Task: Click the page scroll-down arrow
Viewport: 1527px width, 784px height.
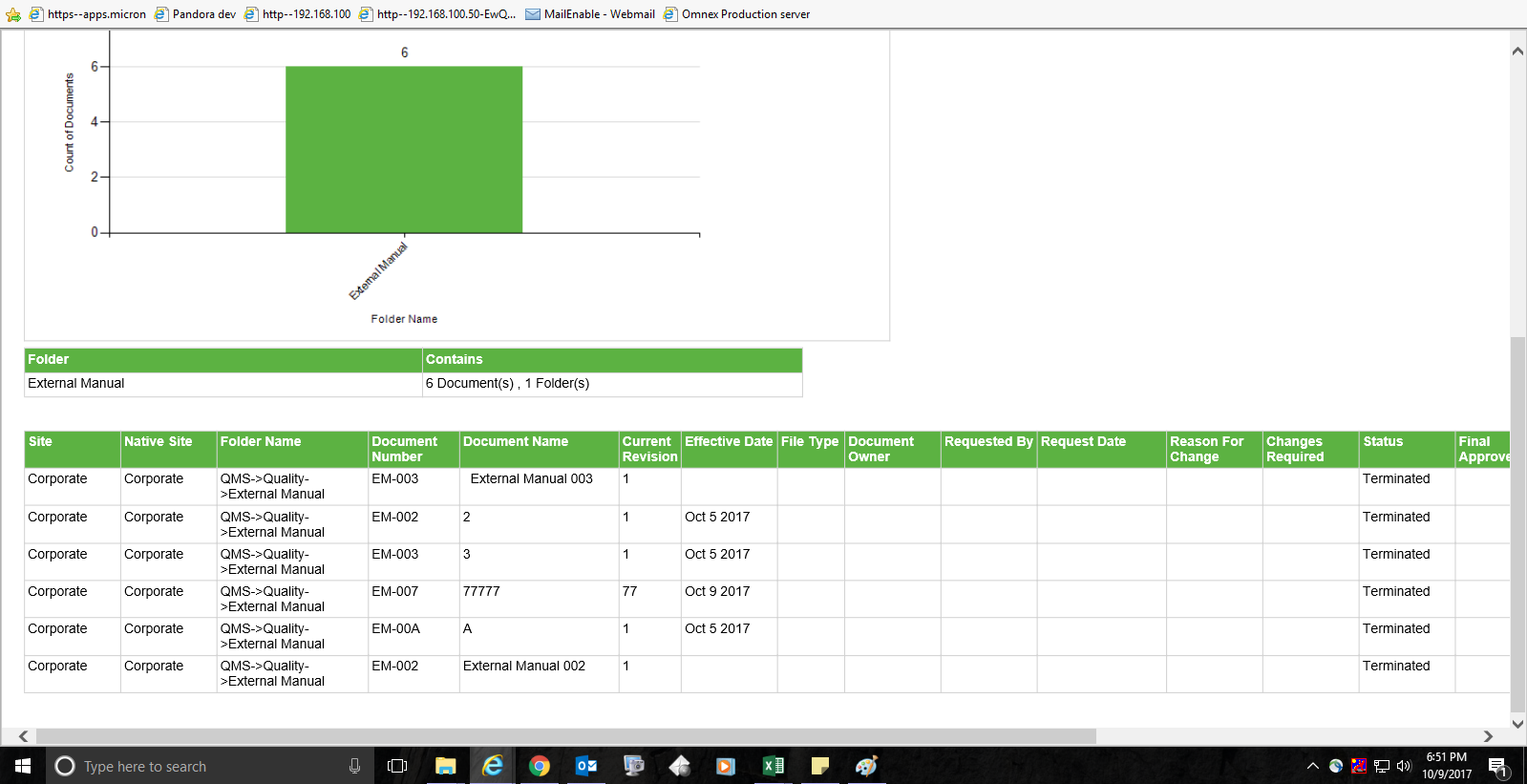Action: pyautogui.click(x=1517, y=723)
